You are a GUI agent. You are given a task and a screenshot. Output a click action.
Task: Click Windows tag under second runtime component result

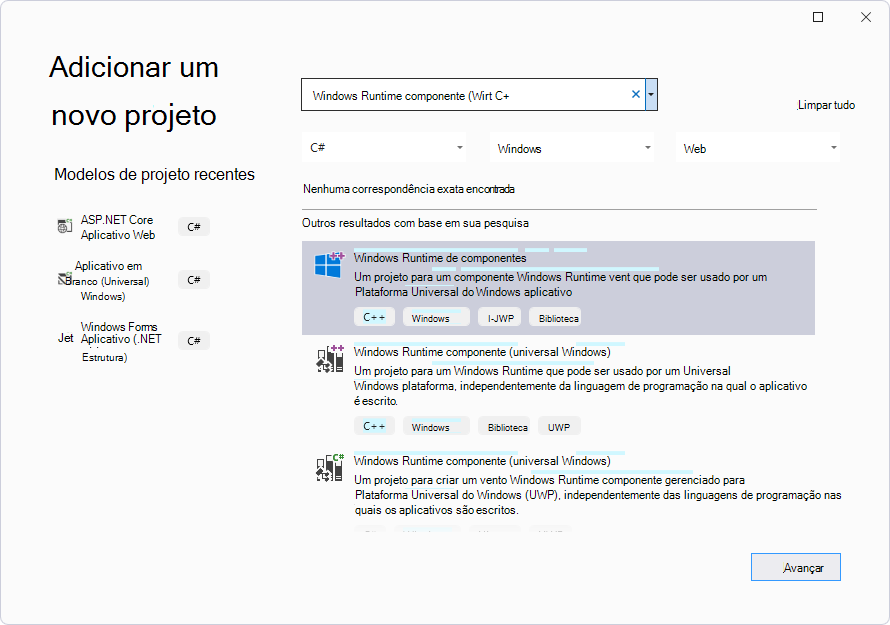pyautogui.click(x=436, y=427)
